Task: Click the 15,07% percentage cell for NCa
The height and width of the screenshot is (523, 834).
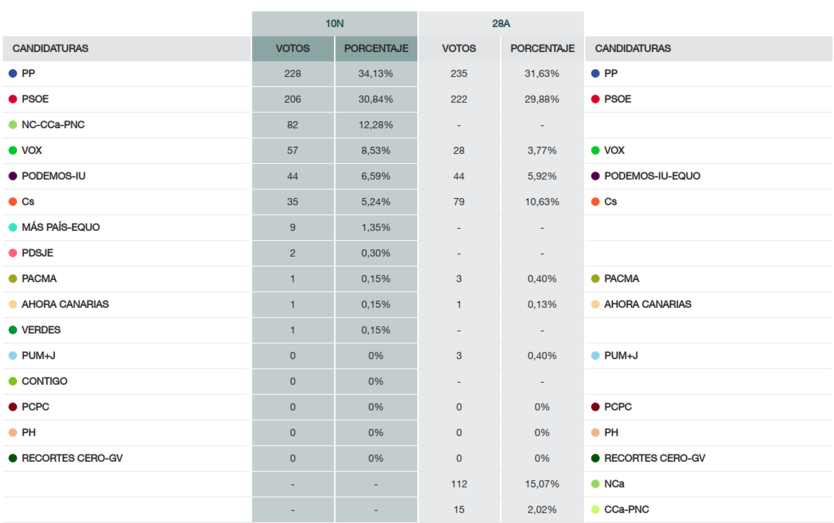Action: (542, 484)
